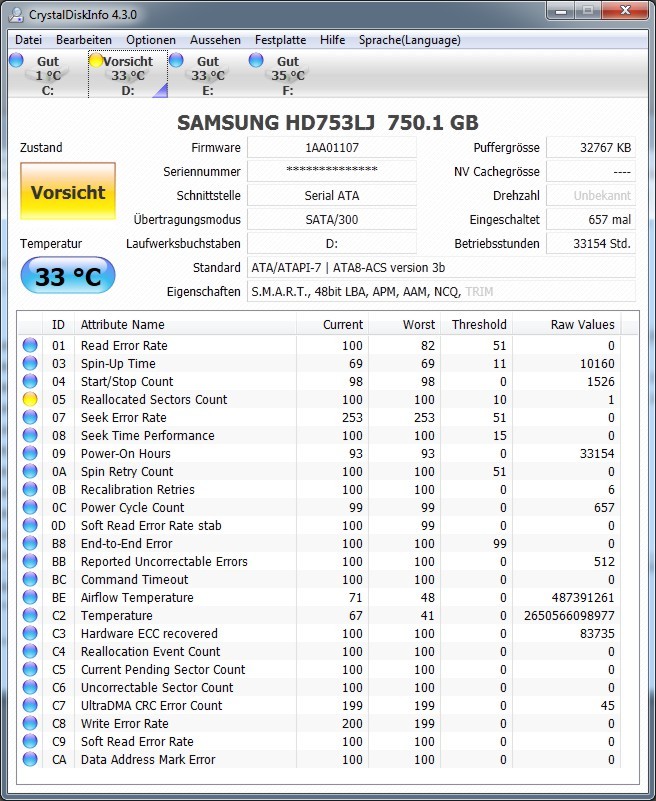
Task: Switch to drive F: disk tab
Action: (288, 75)
